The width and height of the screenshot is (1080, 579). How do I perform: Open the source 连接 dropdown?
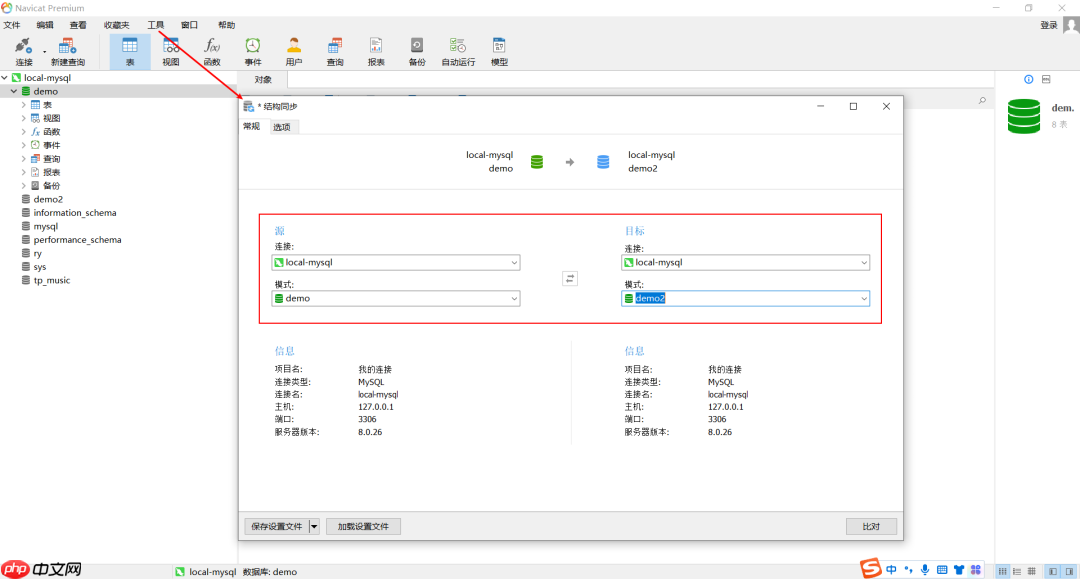[514, 263]
